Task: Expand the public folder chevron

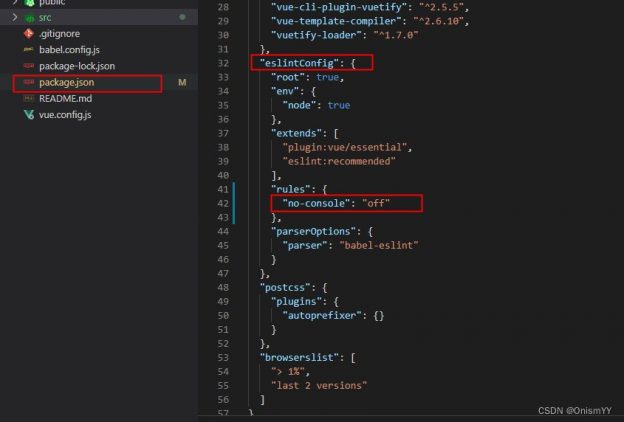Action: (x=14, y=3)
